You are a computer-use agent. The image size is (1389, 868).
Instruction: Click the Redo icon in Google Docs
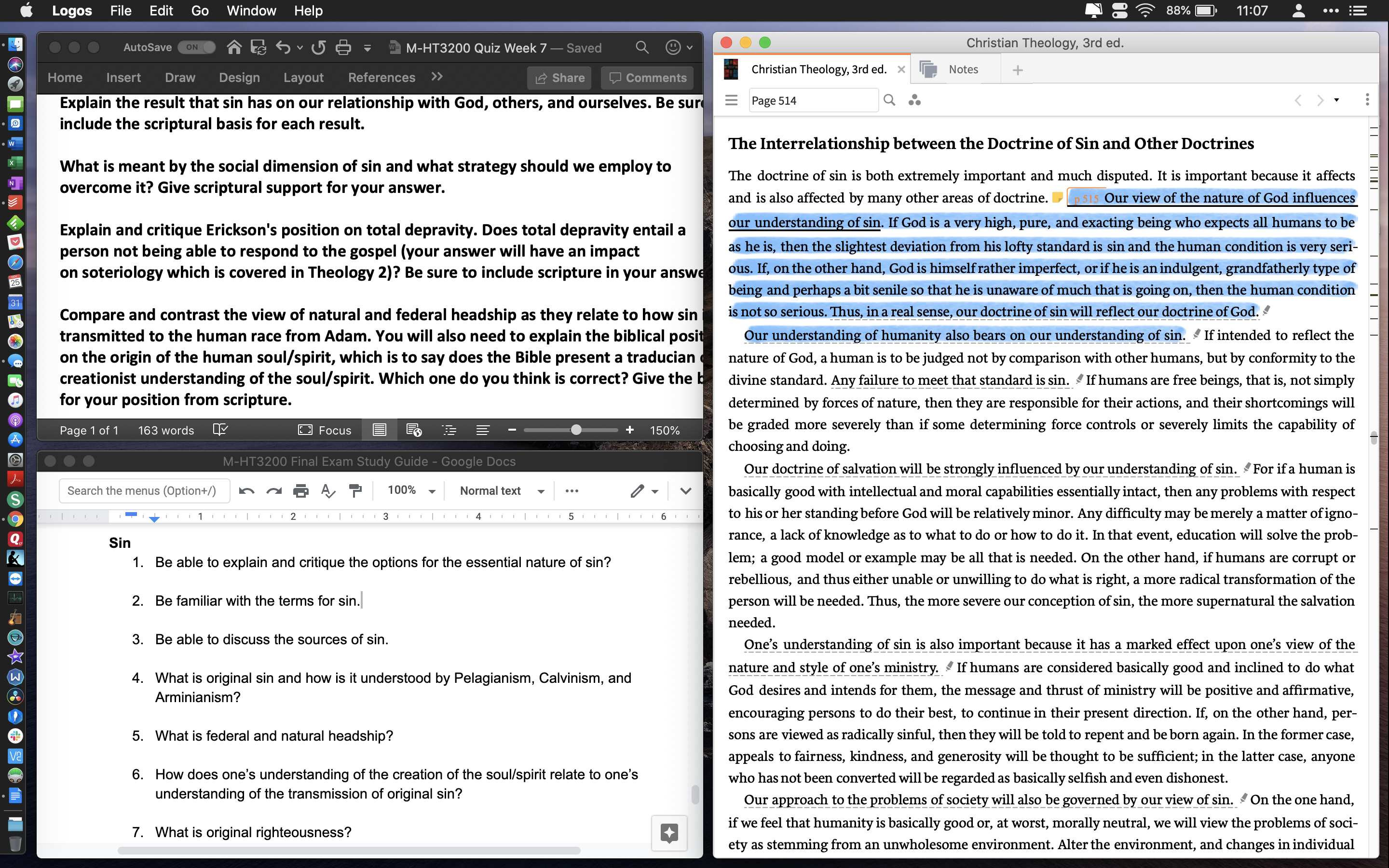click(274, 491)
